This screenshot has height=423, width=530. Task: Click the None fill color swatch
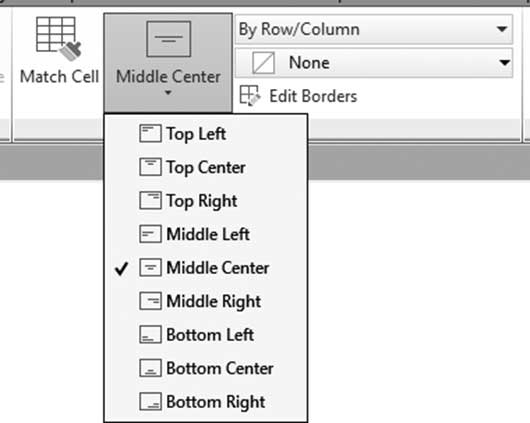[263, 63]
